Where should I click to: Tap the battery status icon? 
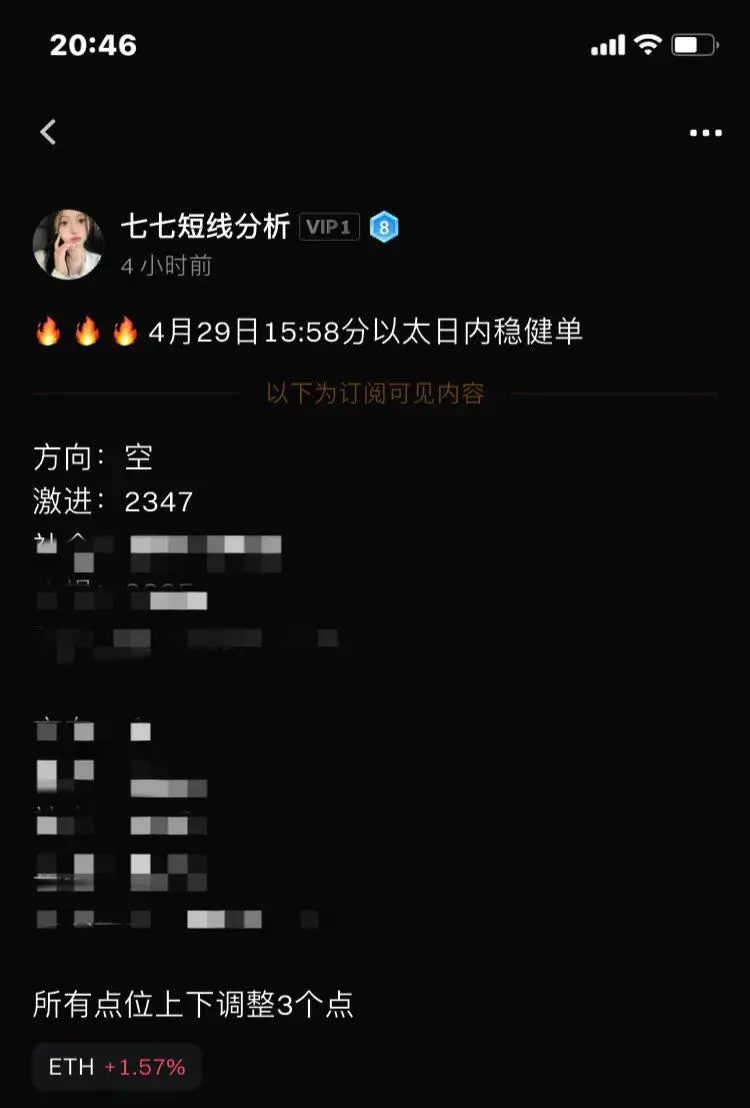(695, 45)
